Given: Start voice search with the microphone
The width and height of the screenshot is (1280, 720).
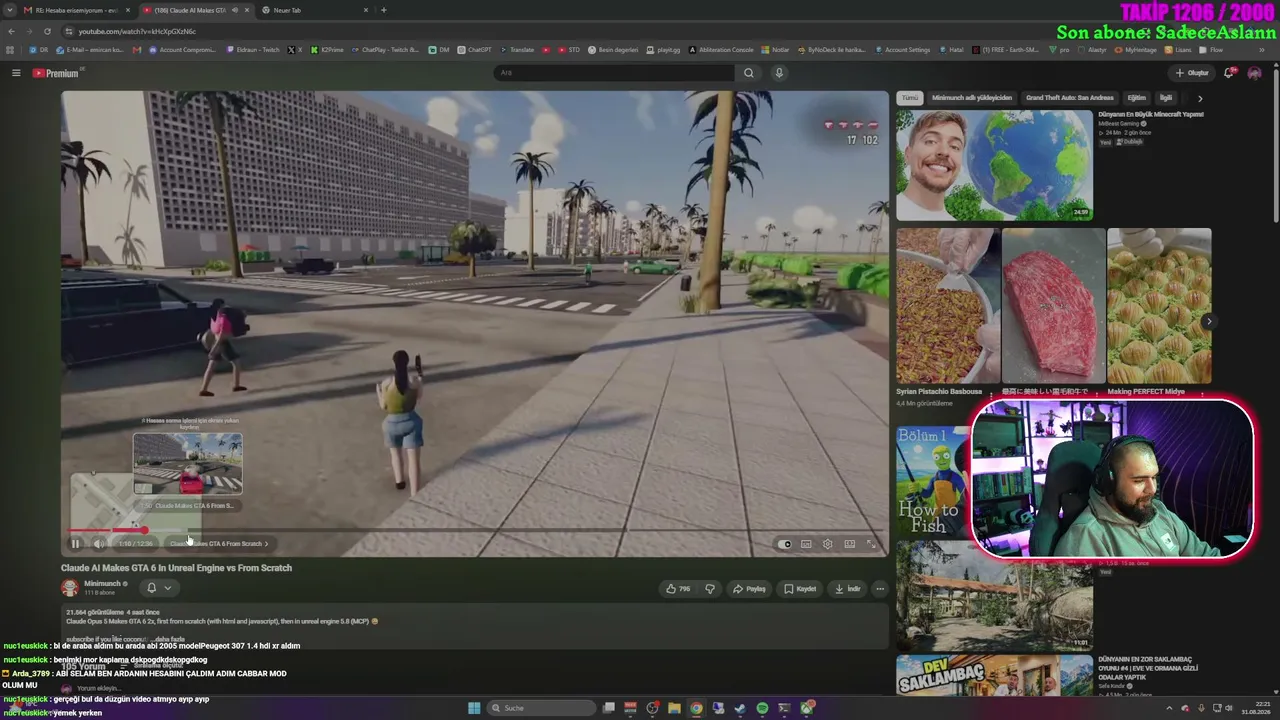Looking at the screenshot, I should (779, 73).
